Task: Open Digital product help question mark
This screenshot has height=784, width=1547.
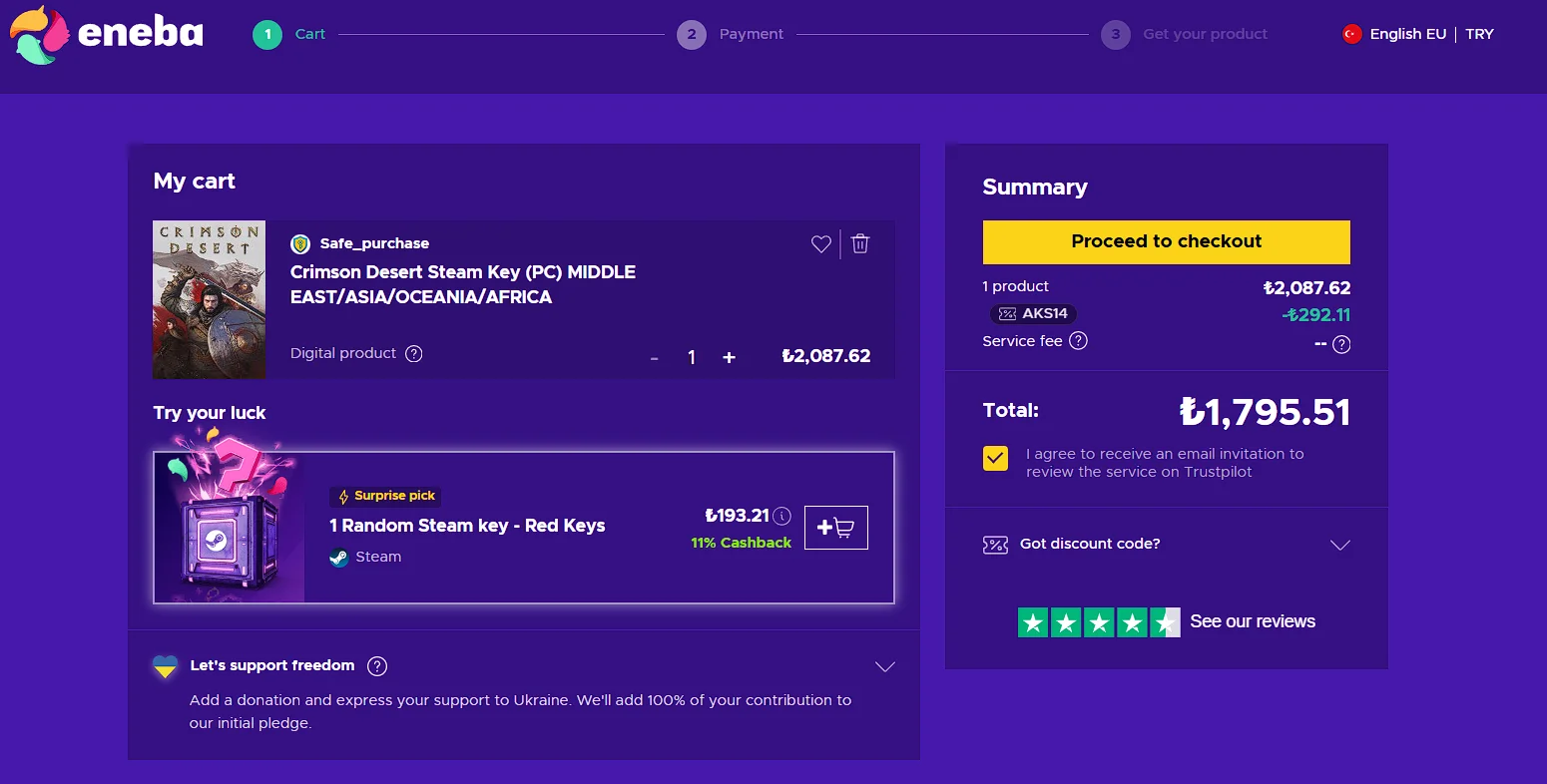Action: (414, 354)
